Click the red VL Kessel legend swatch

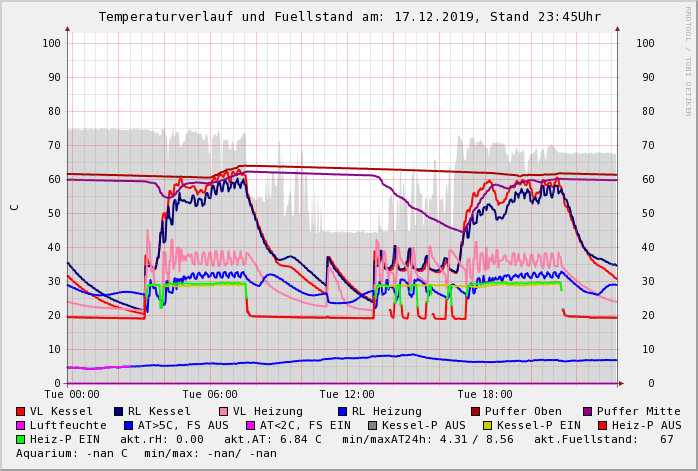click(x=21, y=411)
